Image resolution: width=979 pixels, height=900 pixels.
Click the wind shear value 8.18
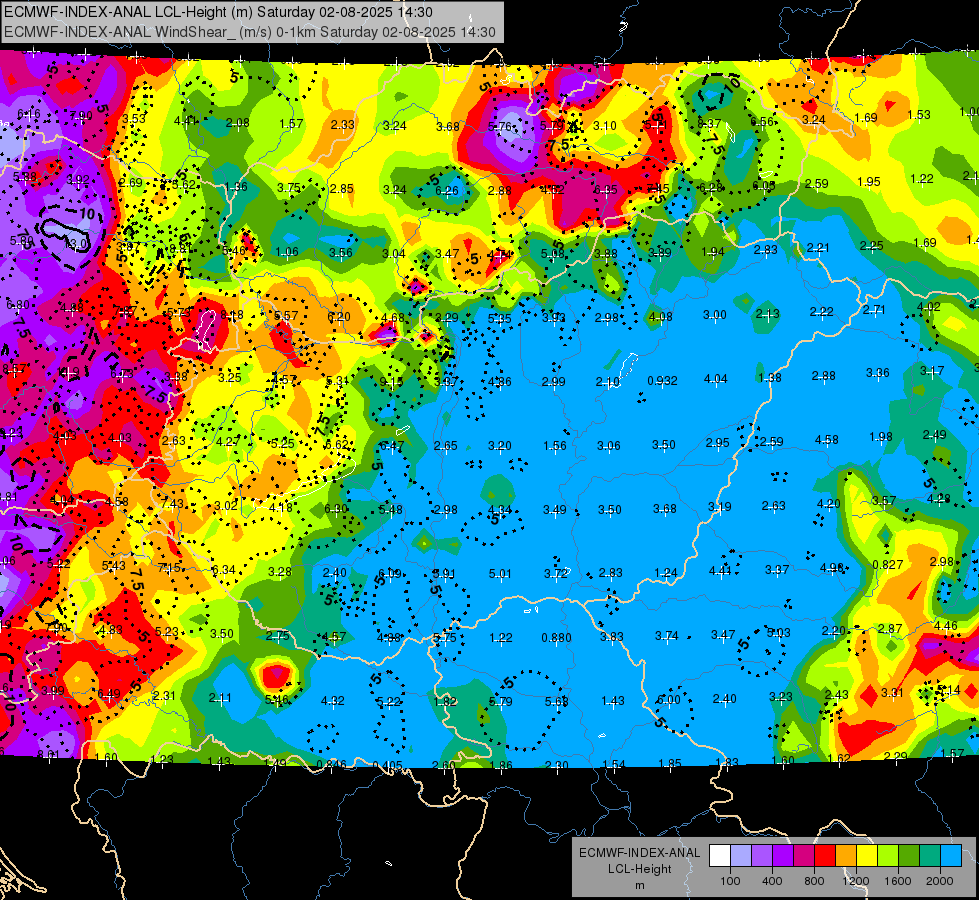pos(232,315)
